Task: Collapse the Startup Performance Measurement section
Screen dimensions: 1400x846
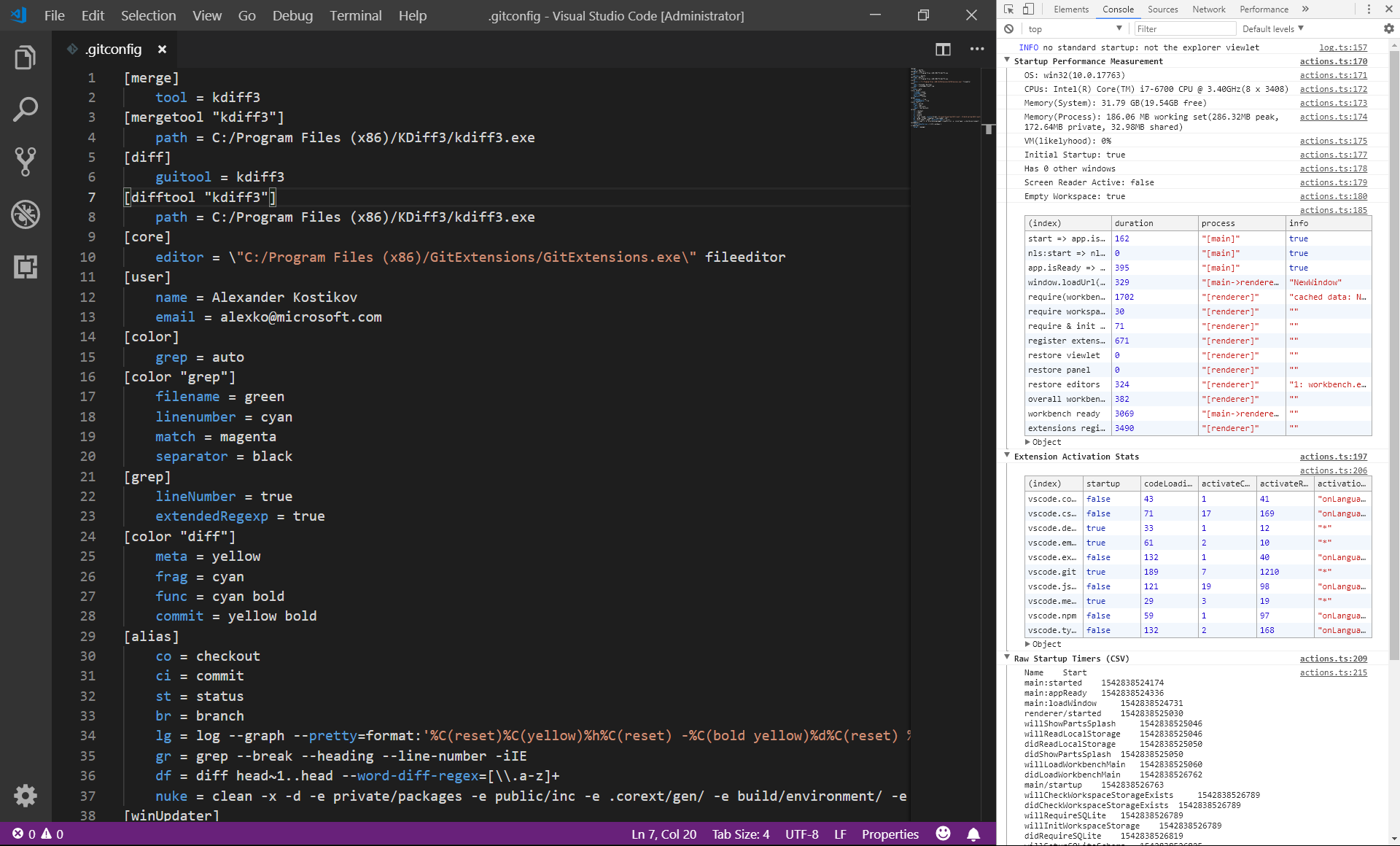Action: (x=1008, y=61)
